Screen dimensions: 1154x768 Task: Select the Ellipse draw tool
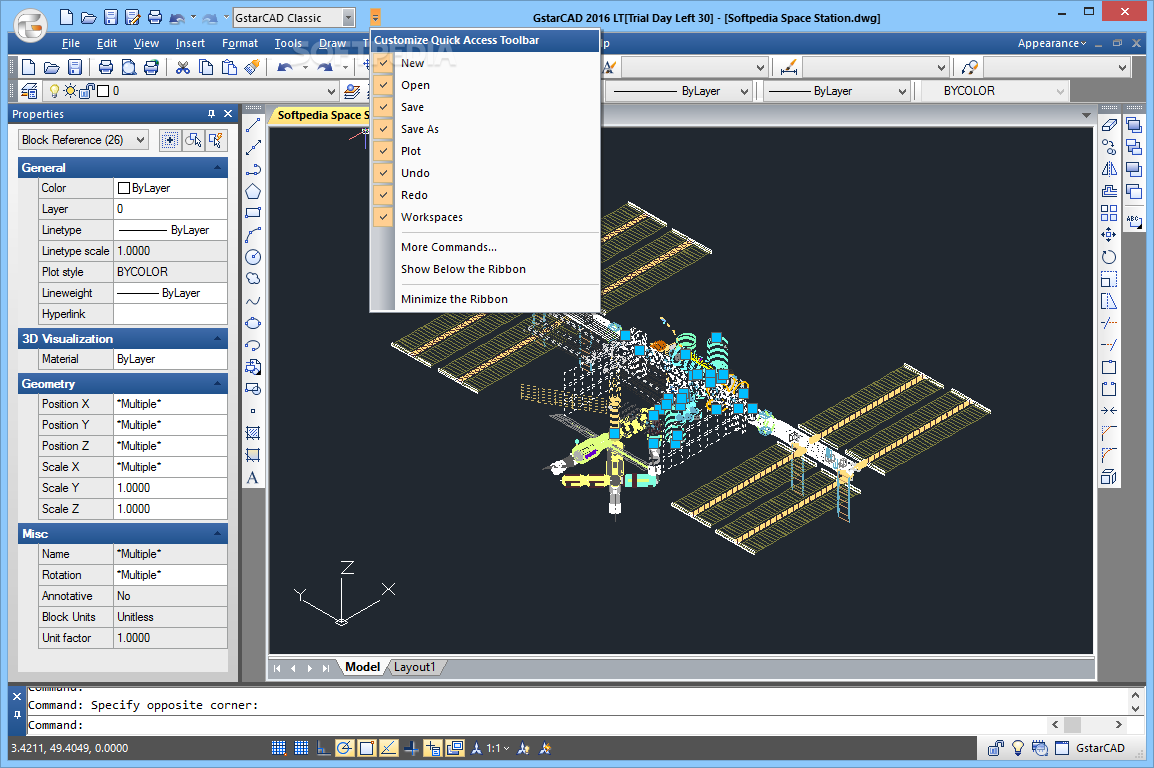[252, 323]
